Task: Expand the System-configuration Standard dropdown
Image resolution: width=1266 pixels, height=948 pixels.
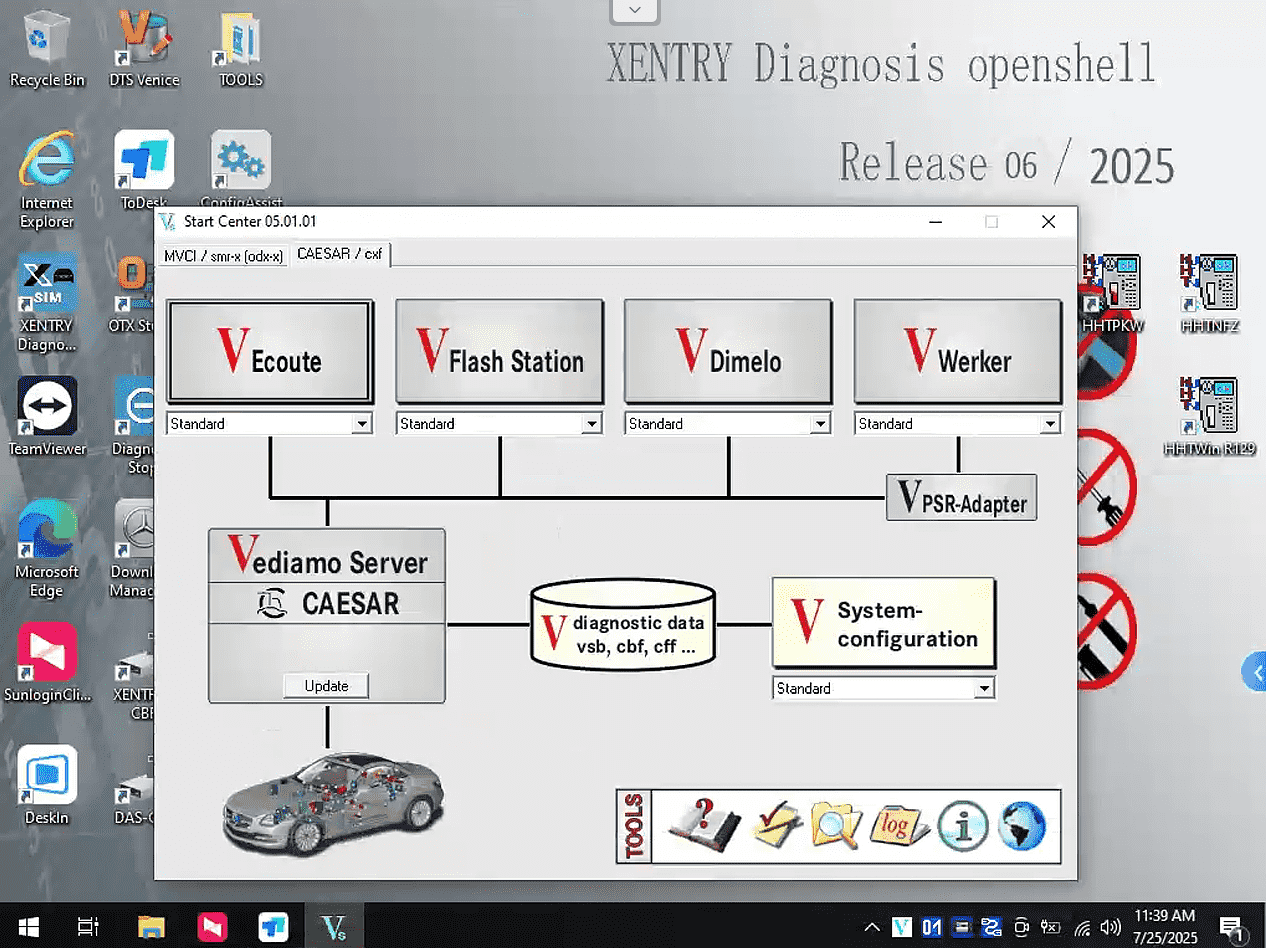Action: (985, 688)
